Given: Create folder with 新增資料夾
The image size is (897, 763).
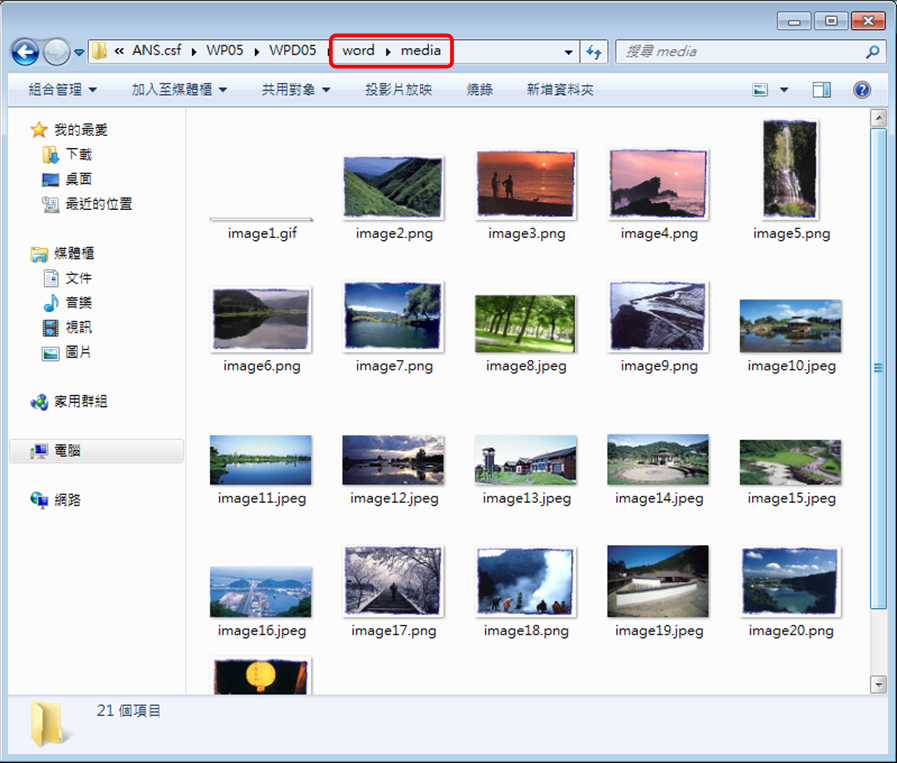Looking at the screenshot, I should point(559,89).
